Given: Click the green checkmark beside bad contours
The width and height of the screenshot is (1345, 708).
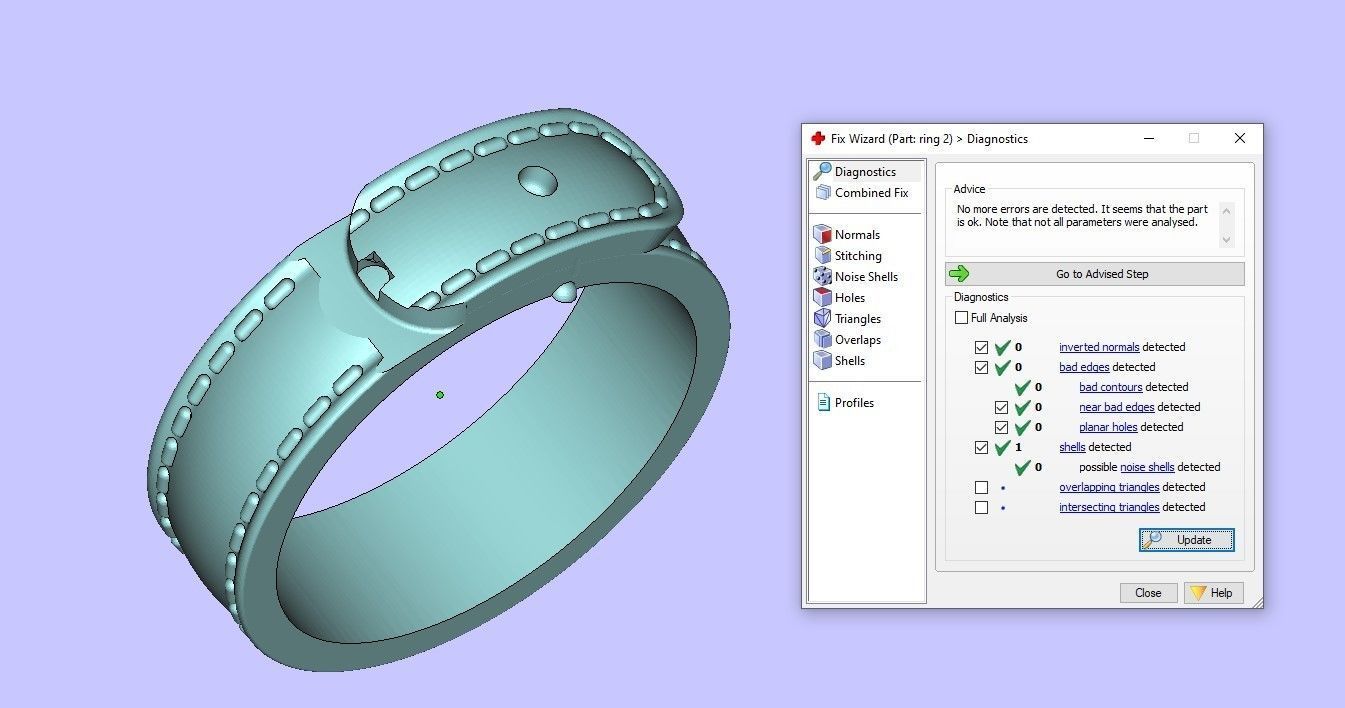Looking at the screenshot, I should (1023, 387).
